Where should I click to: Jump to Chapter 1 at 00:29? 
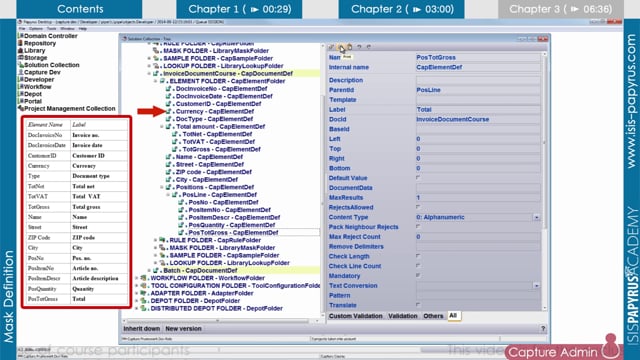coord(239,9)
